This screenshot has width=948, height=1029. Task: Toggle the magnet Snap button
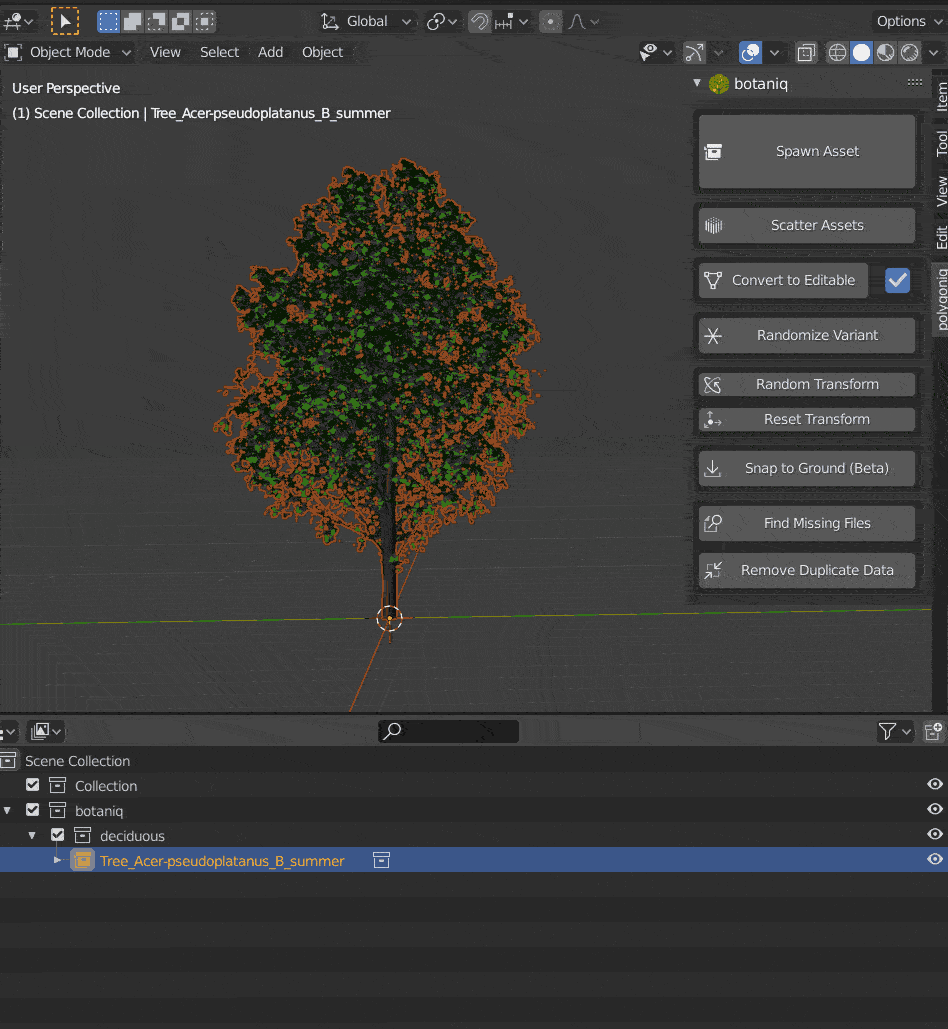pos(480,22)
